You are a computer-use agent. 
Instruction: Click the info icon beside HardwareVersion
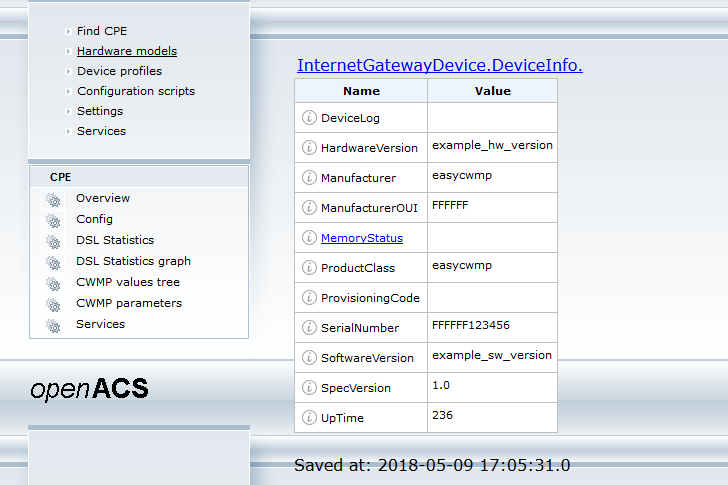coord(309,148)
